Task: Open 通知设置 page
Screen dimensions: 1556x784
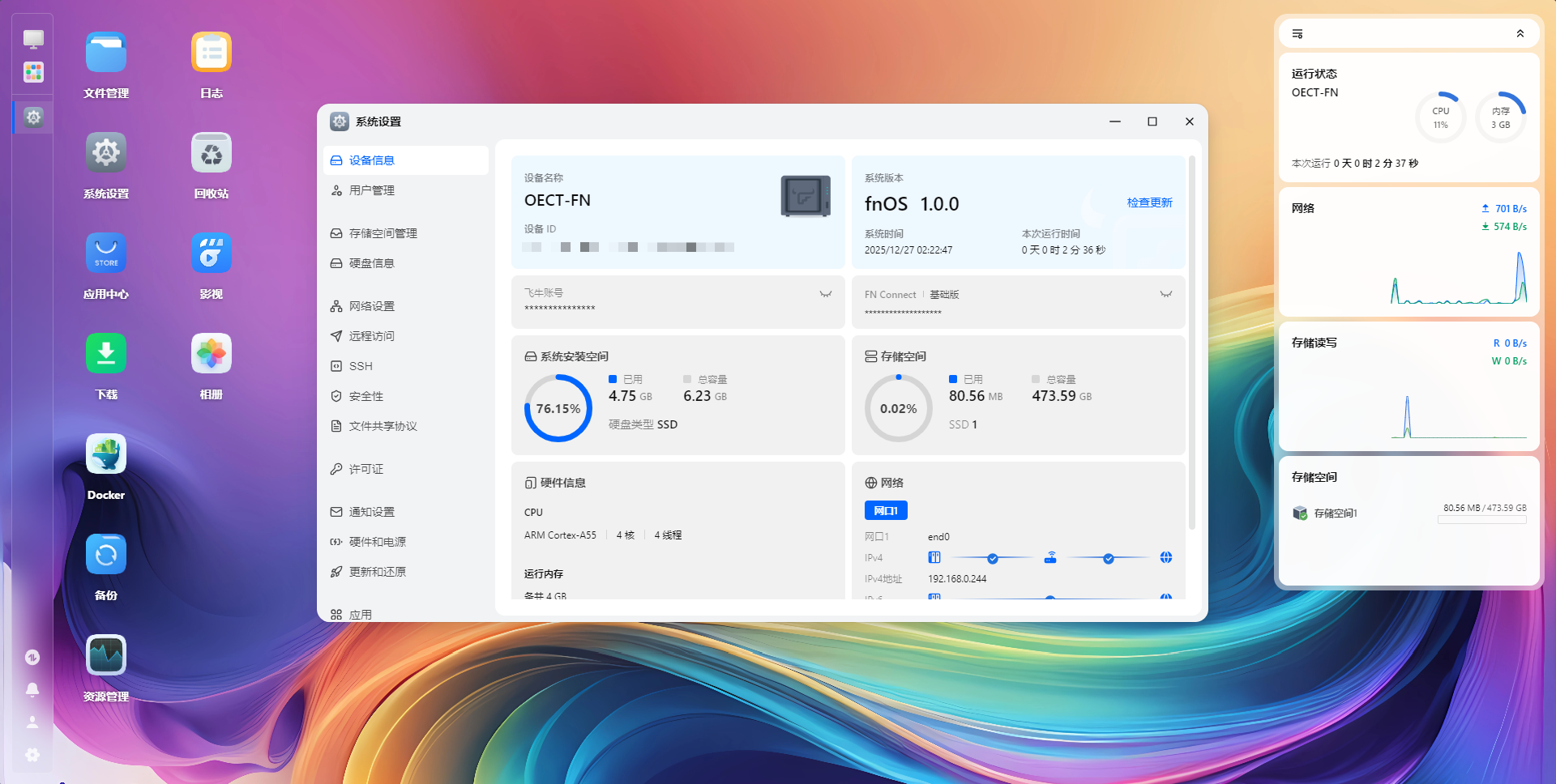Action: tap(406, 512)
